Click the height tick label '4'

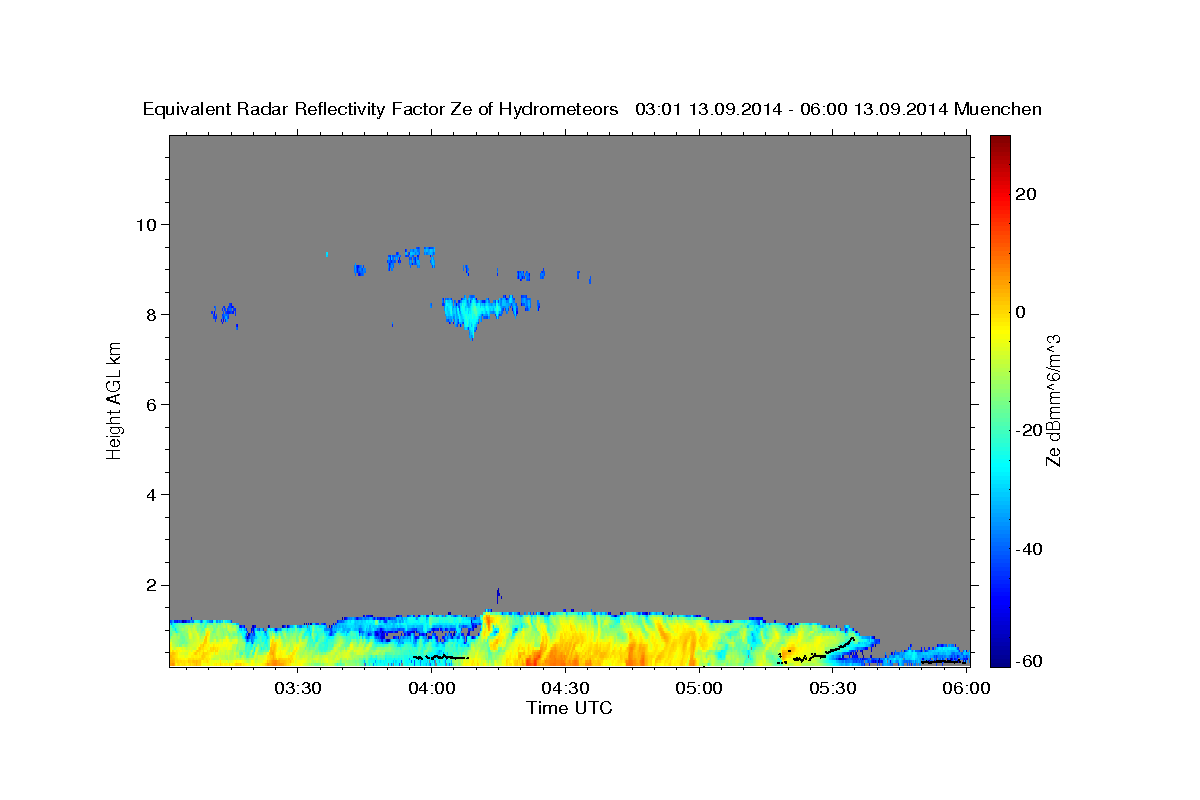point(153,494)
